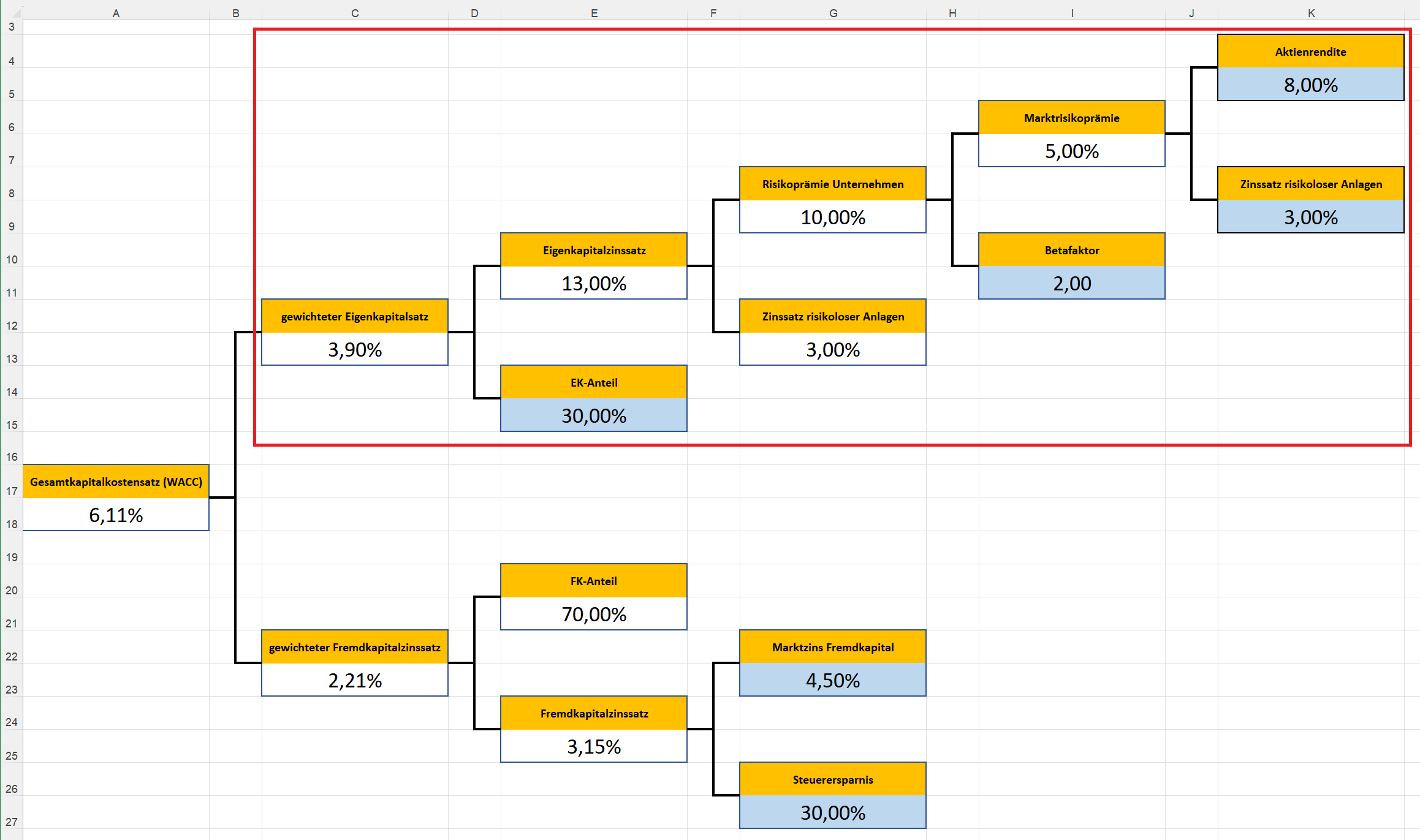Click the Betafaktor 2,00 input cell
Screen dimensions: 1420x840
tap(1071, 283)
